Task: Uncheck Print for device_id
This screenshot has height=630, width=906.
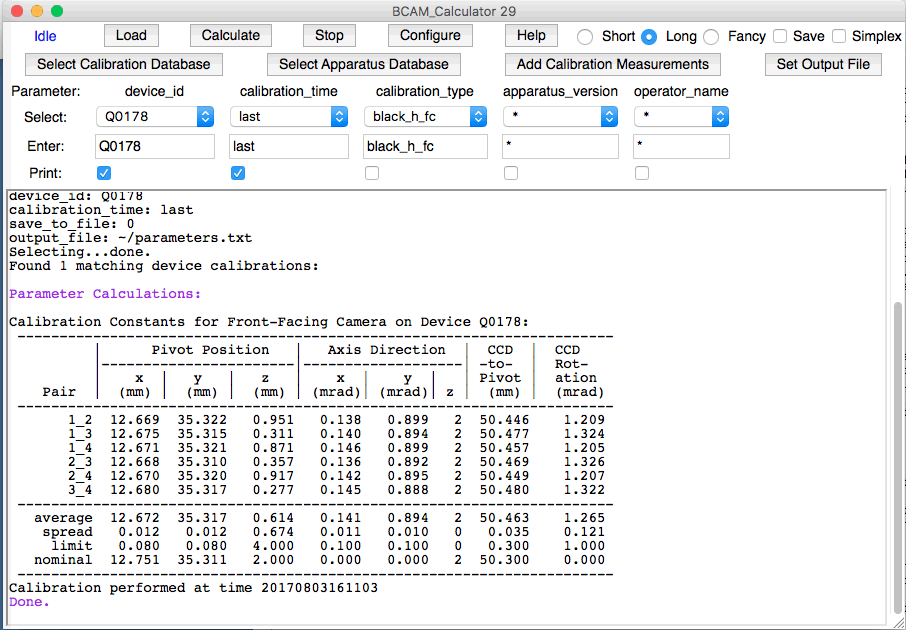Action: coord(104,173)
